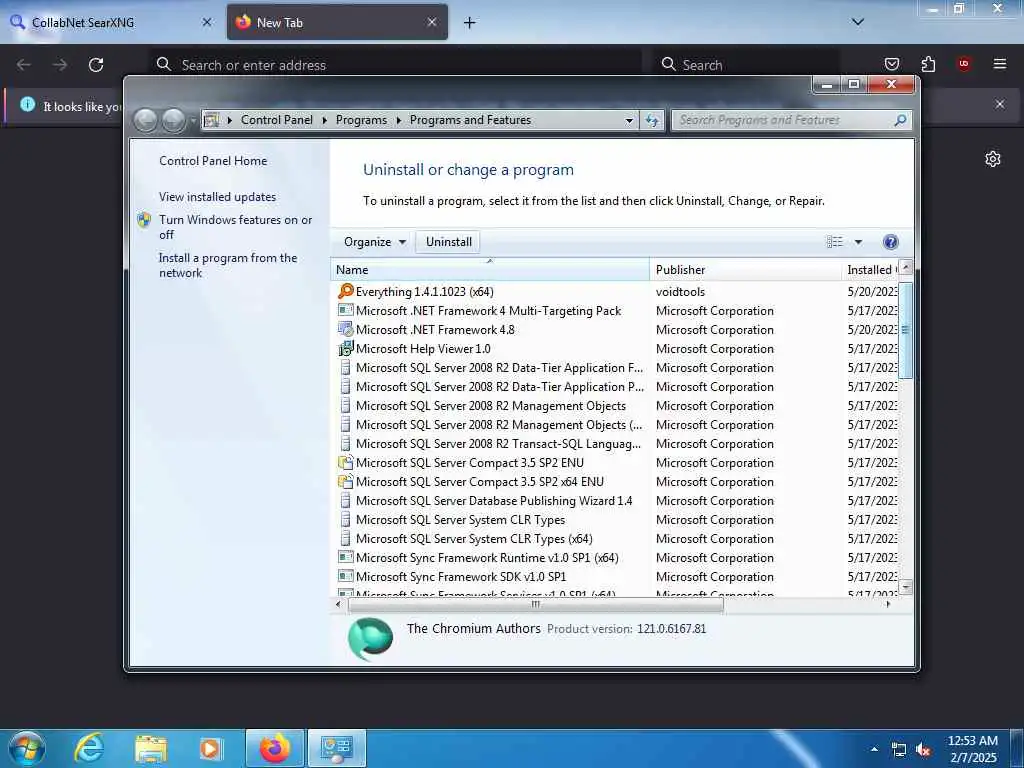Sort the list by Name column header

pos(490,270)
